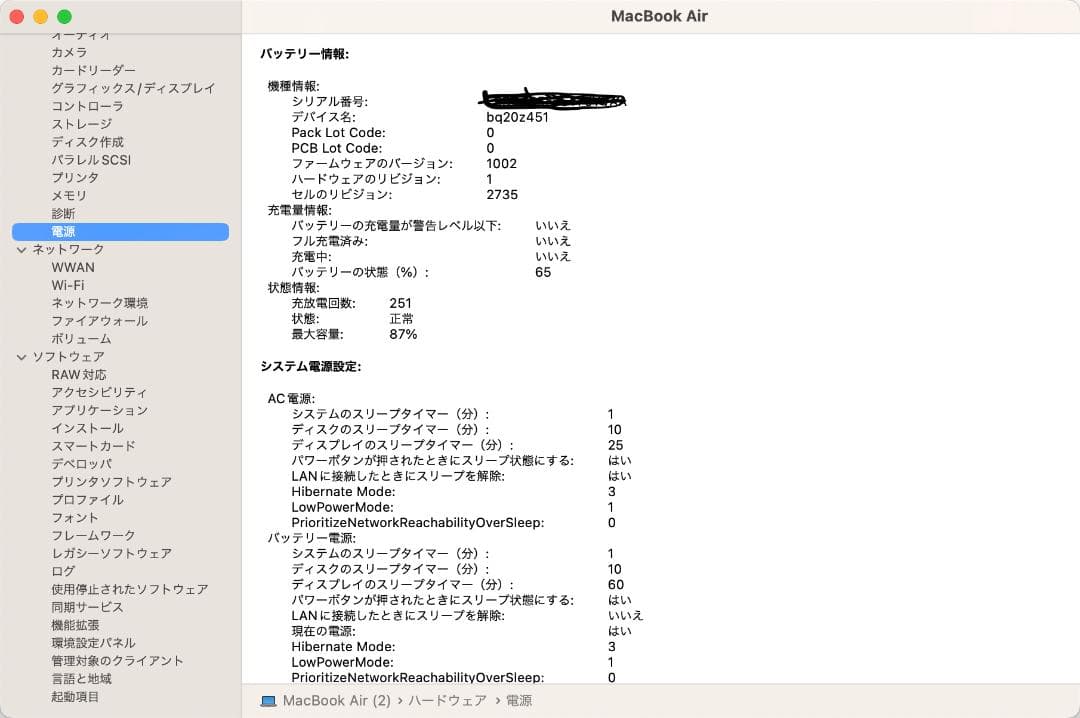This screenshot has width=1080, height=718.
Task: Click the 電源 breadcrumb at the bottom
Action: click(521, 701)
